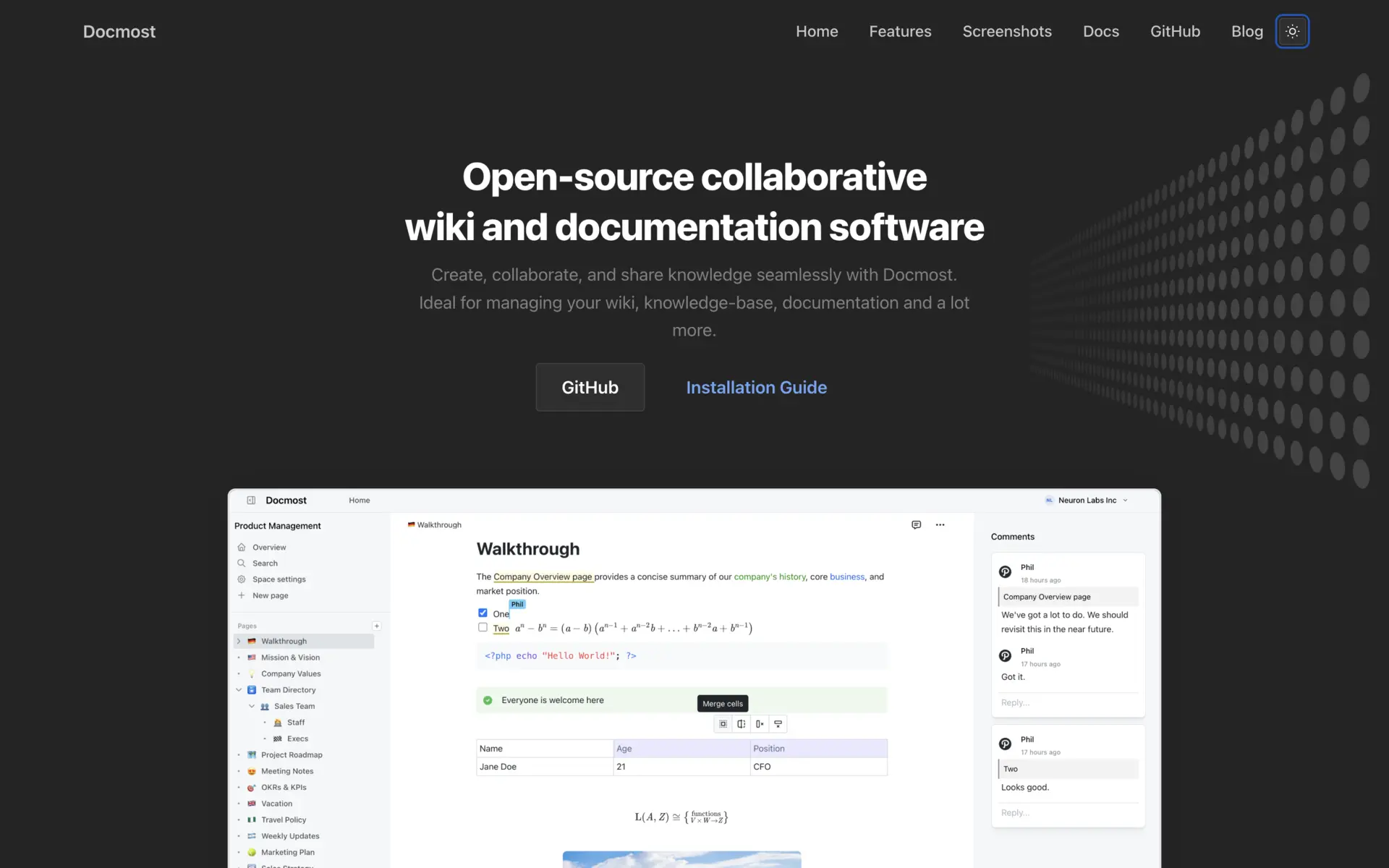This screenshot has width=1389, height=868.
Task: Open Space settings gear in sidebar
Action: (x=242, y=579)
